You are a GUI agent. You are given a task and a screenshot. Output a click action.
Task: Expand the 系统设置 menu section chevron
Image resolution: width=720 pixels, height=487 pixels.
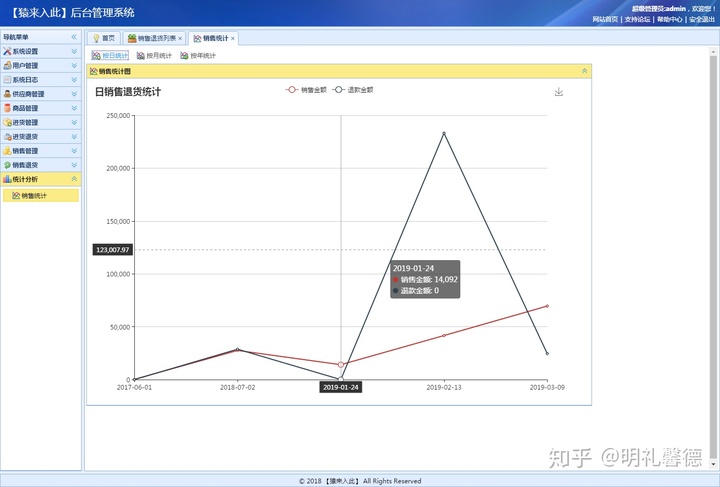(74, 51)
